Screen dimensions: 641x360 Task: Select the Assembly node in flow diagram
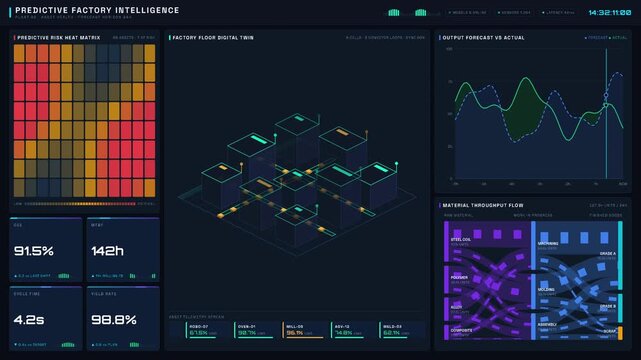click(533, 327)
